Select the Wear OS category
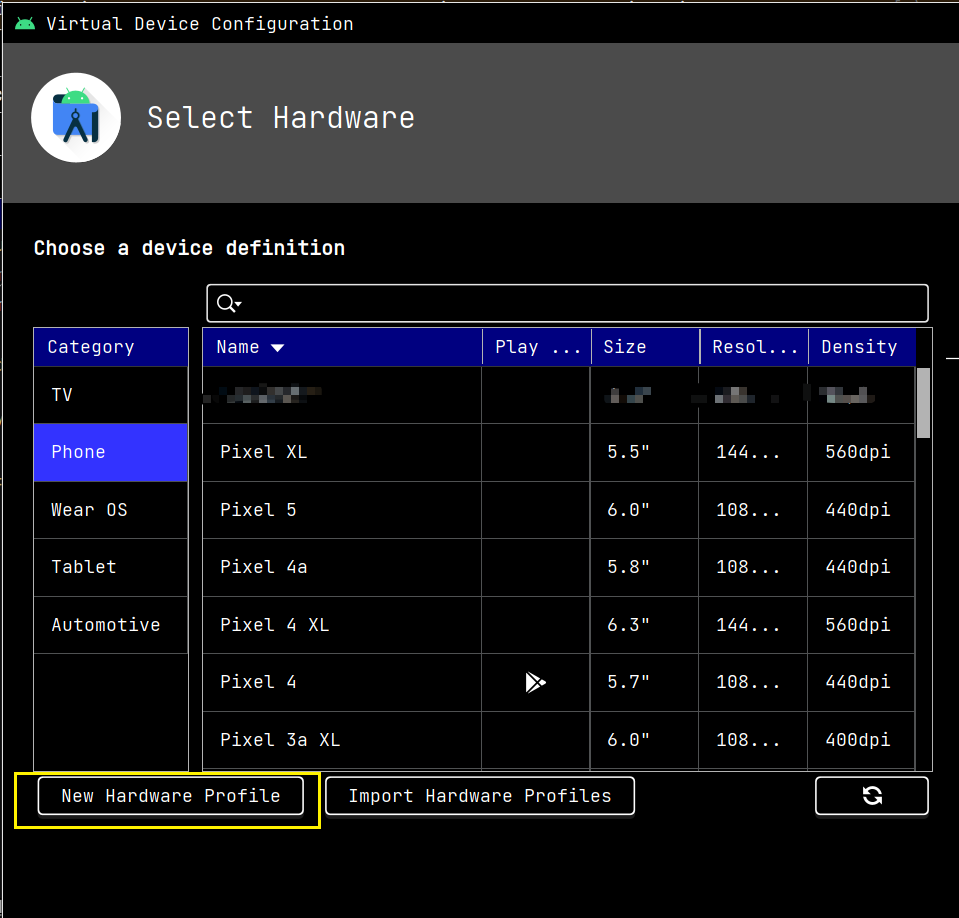This screenshot has width=959, height=918. click(x=111, y=510)
